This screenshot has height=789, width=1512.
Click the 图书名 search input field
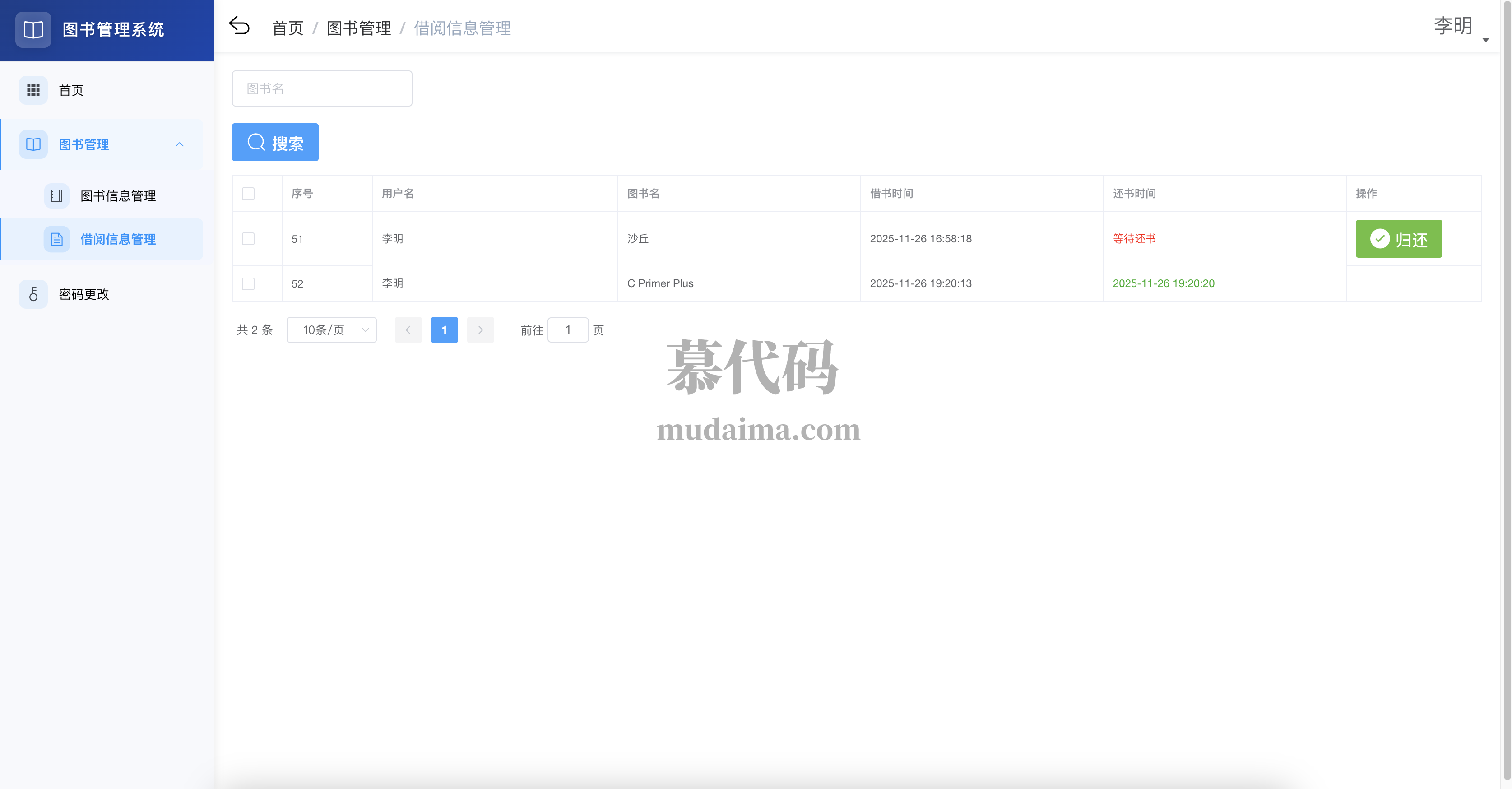click(322, 88)
